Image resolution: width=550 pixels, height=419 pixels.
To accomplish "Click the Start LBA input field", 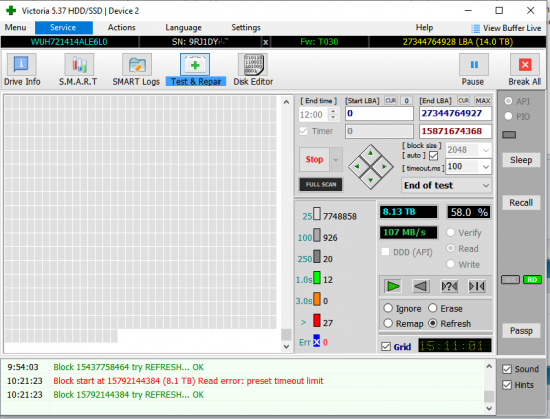I will (379, 114).
